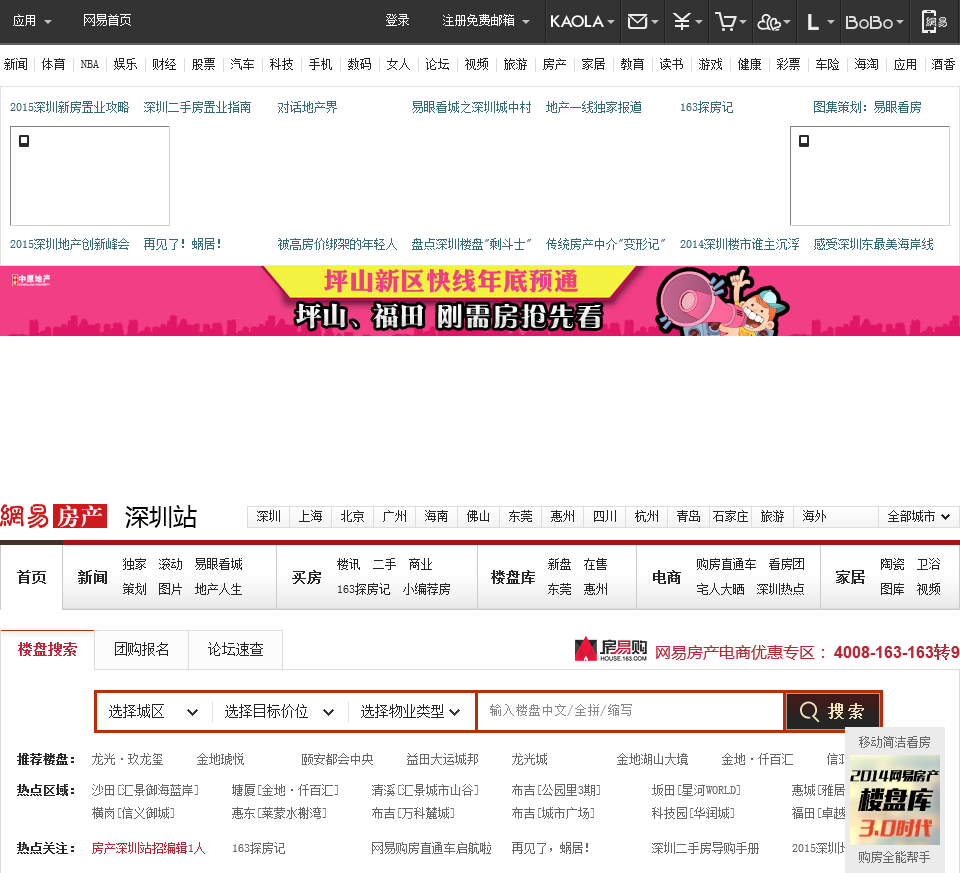Open red link 房产深圳站招编辑1人

click(148, 849)
